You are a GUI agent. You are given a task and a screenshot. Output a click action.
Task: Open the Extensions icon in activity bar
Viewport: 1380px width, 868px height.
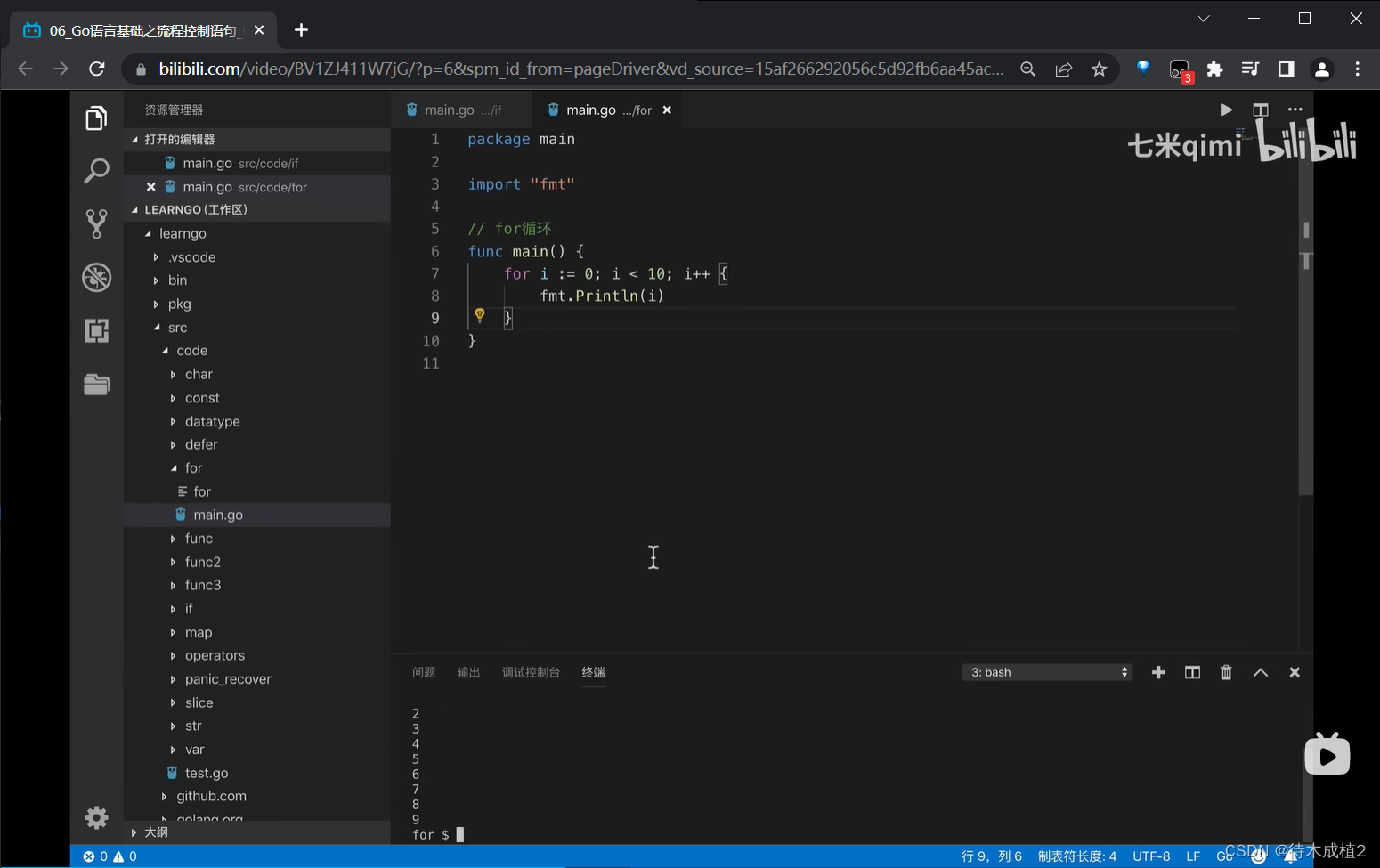[96, 330]
